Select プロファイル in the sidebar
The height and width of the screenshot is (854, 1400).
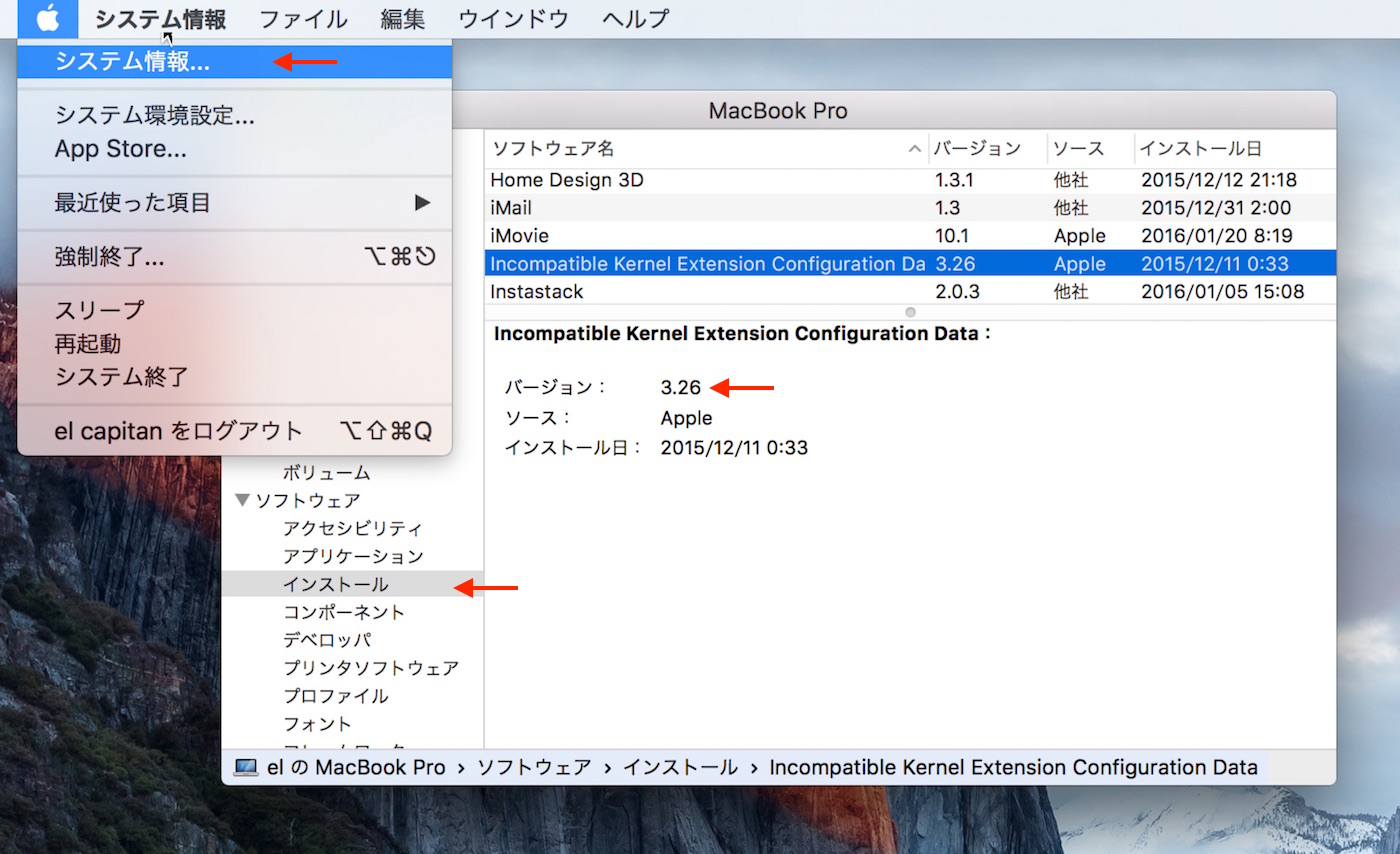coord(336,696)
